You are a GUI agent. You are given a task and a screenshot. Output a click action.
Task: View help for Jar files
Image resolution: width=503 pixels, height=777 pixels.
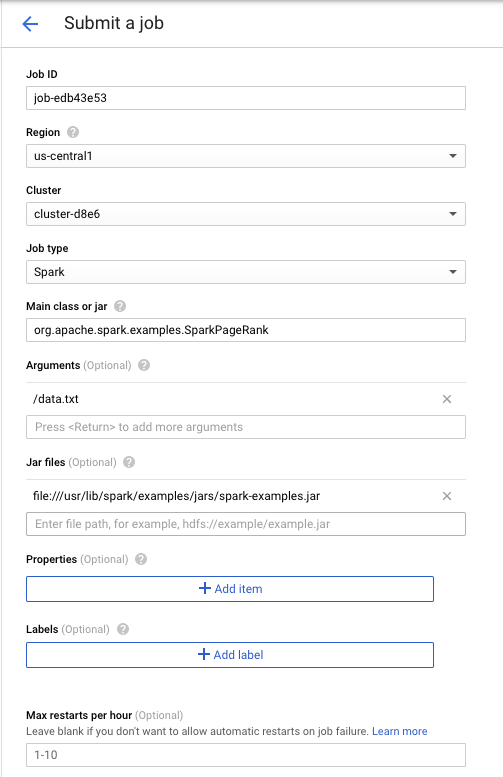coord(129,462)
